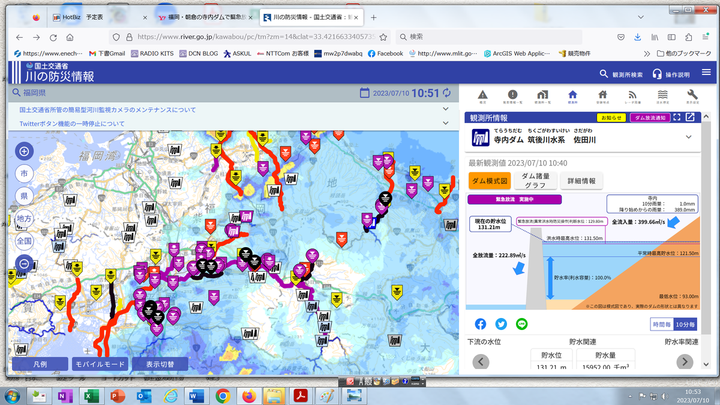This screenshot has height=405, width=720.
Task: Open the 詳細情報 tab
Action: click(x=581, y=181)
